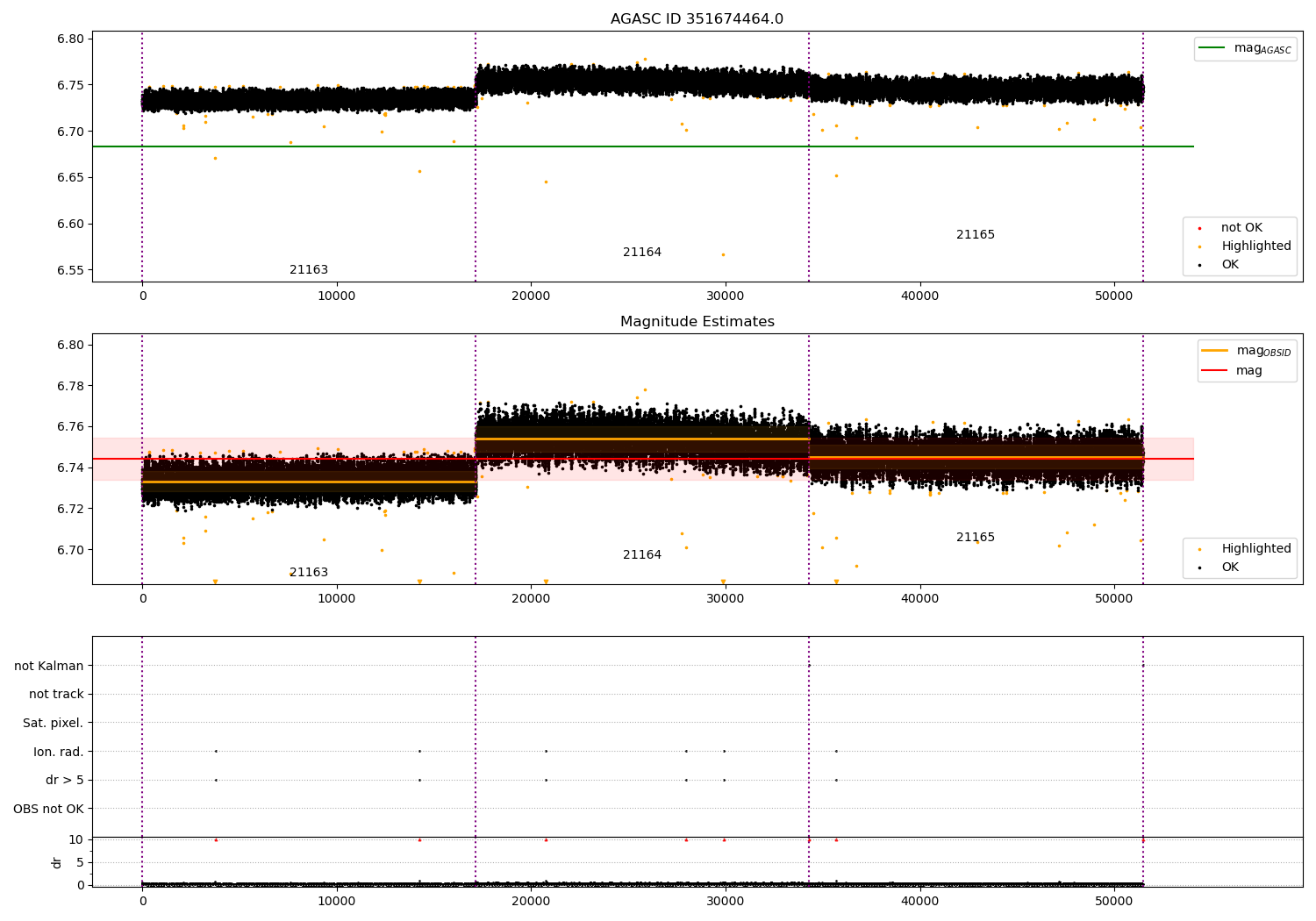Click the 21163 obsid label in top panel

tap(309, 270)
